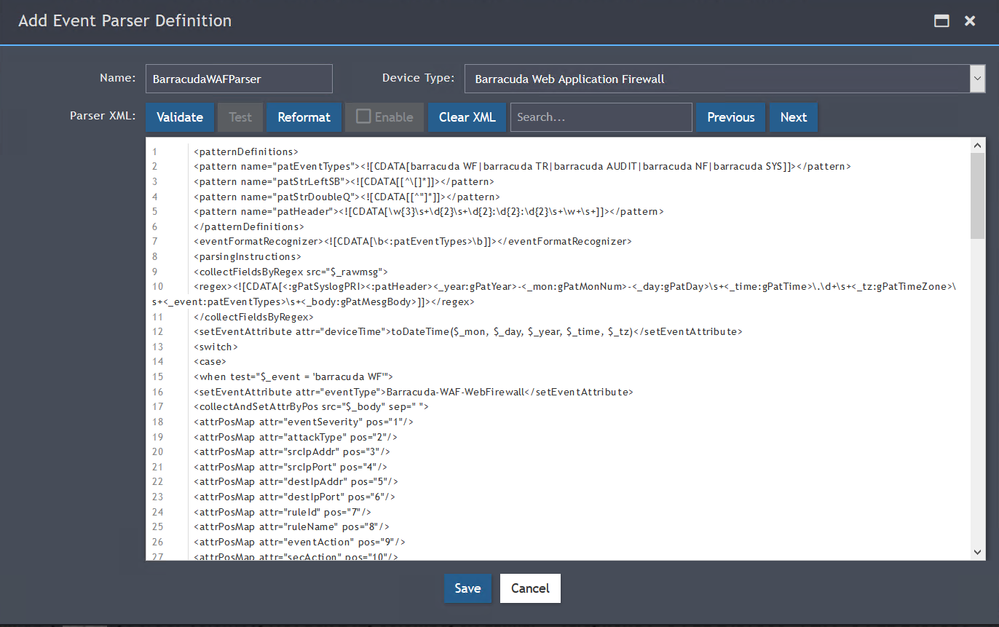Click the attrPosMap srcIpPort line
999x627 pixels.
coord(290,468)
